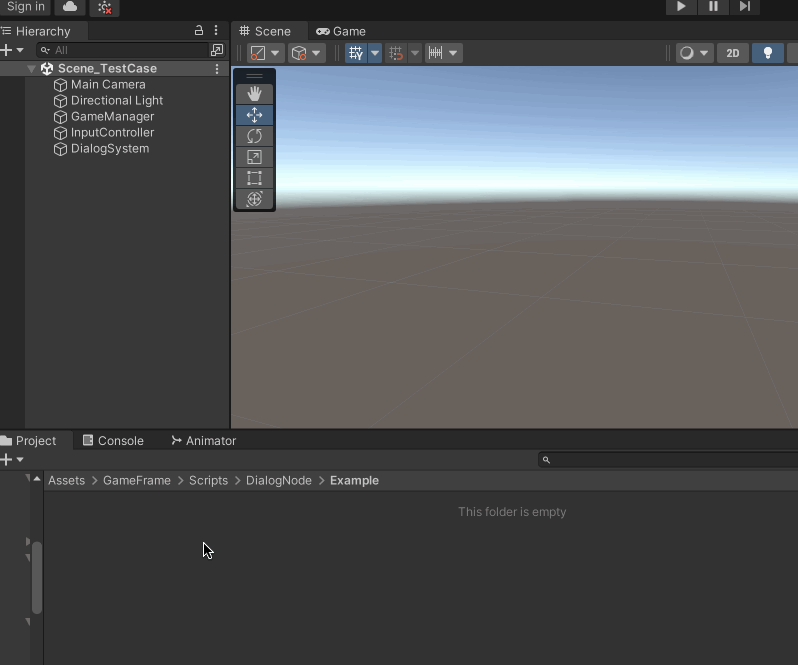Open the Console tab

(x=113, y=441)
